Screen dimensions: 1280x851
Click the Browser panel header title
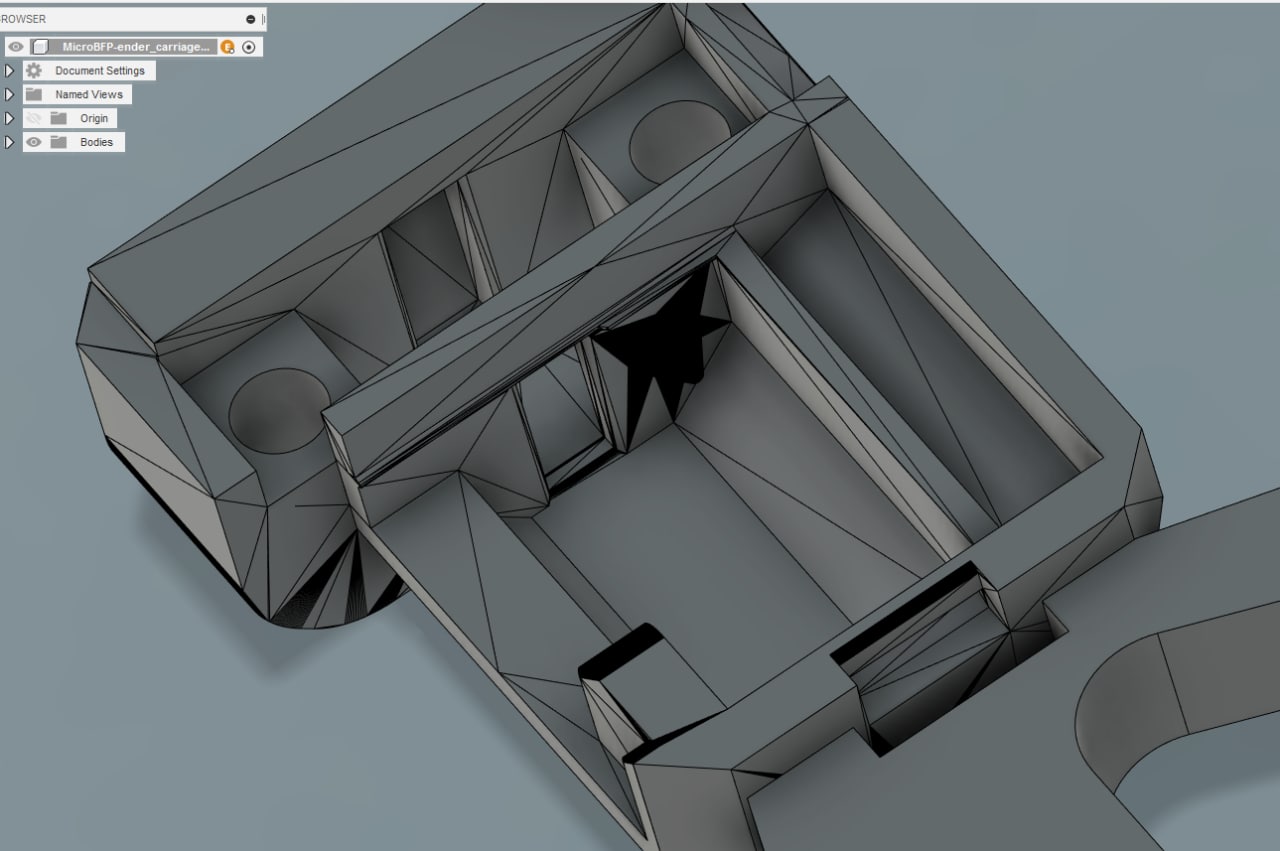click(23, 19)
